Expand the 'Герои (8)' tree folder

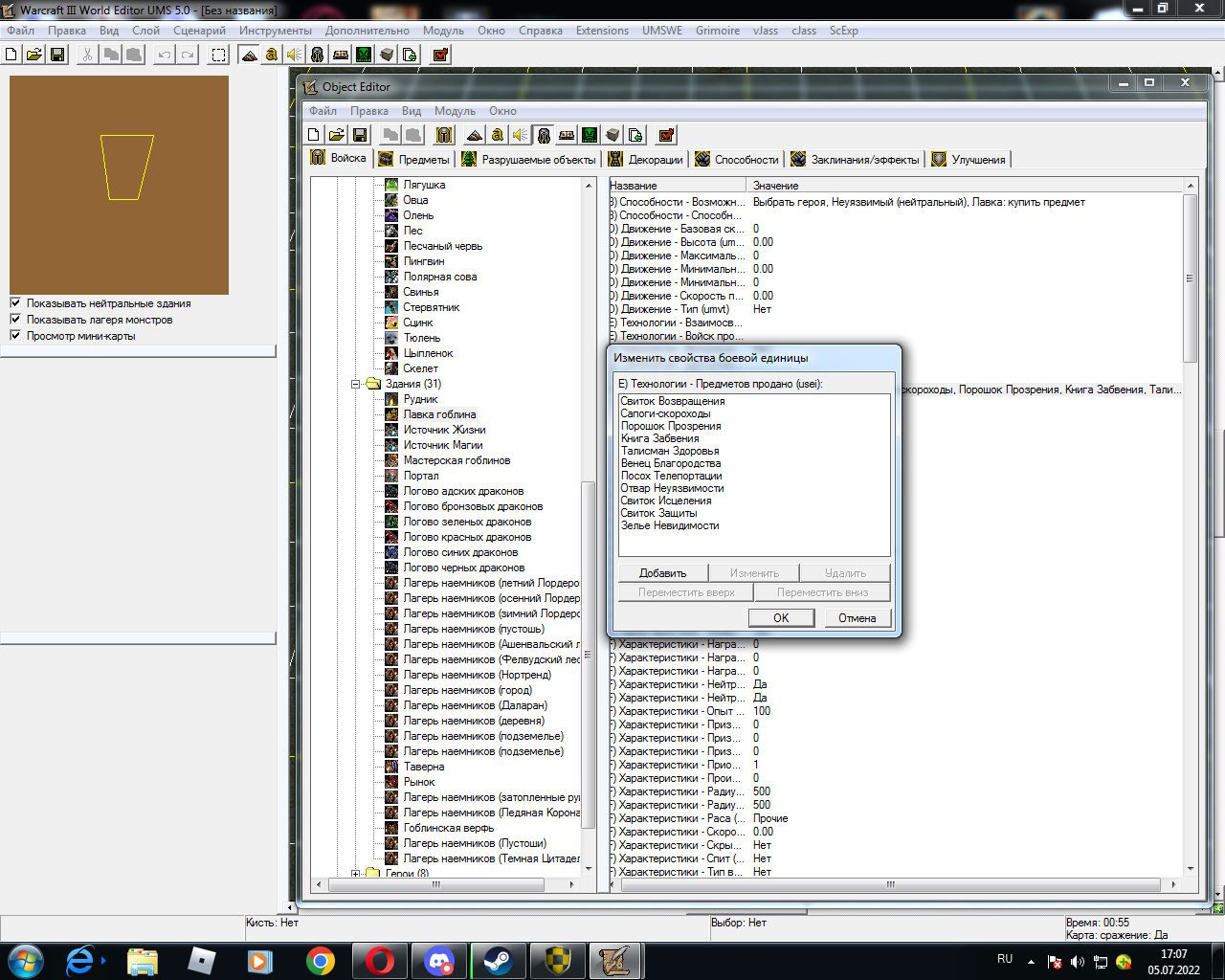(356, 873)
